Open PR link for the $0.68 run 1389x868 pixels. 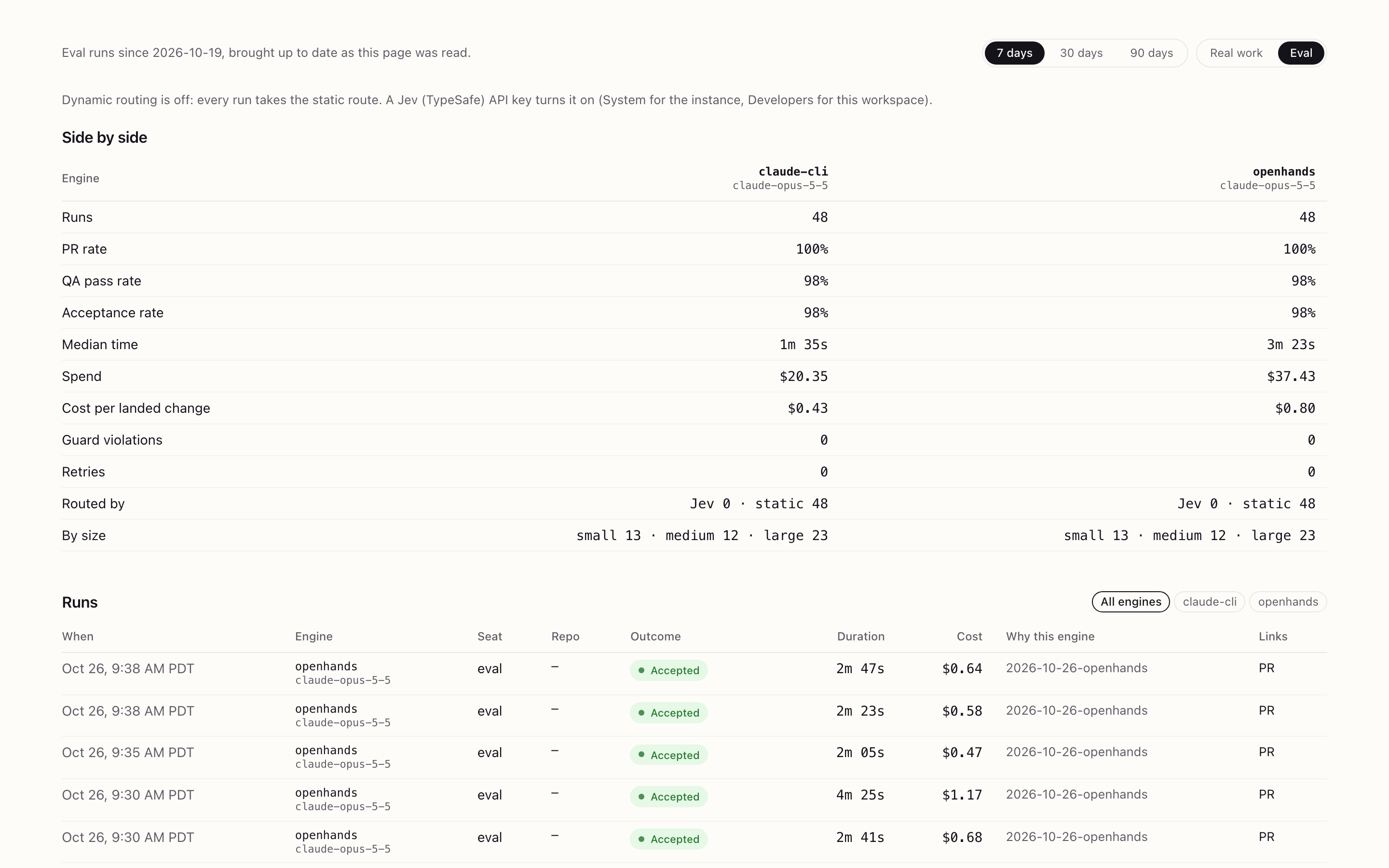1266,837
